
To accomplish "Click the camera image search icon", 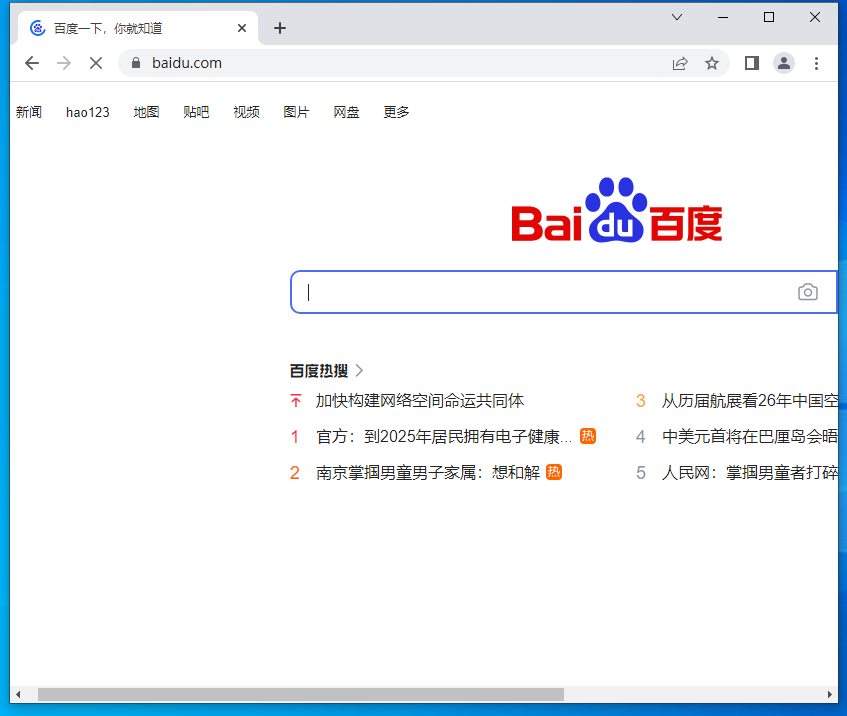I will [808, 292].
